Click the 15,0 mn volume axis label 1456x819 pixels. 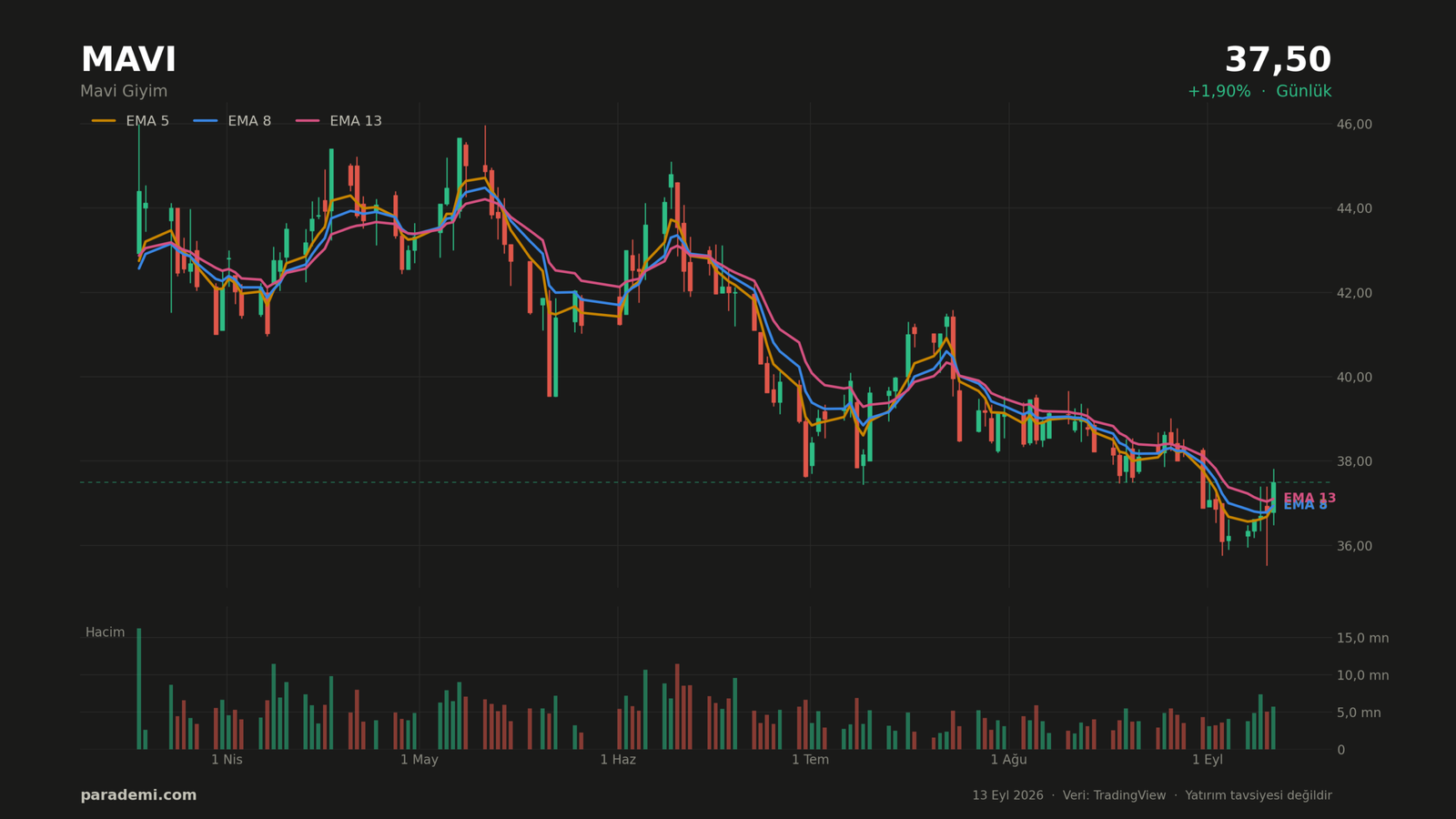(x=1362, y=638)
